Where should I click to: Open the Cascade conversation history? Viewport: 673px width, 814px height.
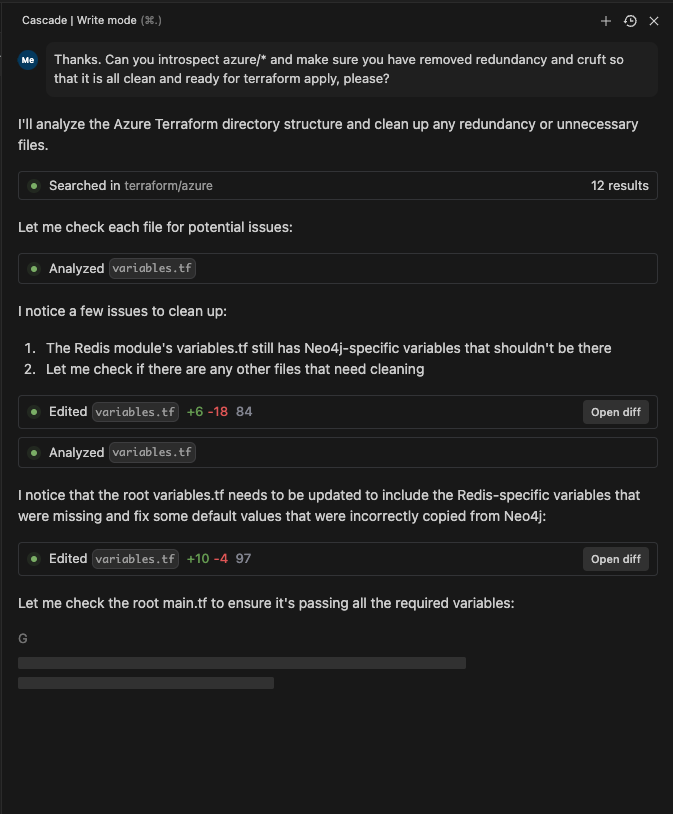[x=630, y=20]
